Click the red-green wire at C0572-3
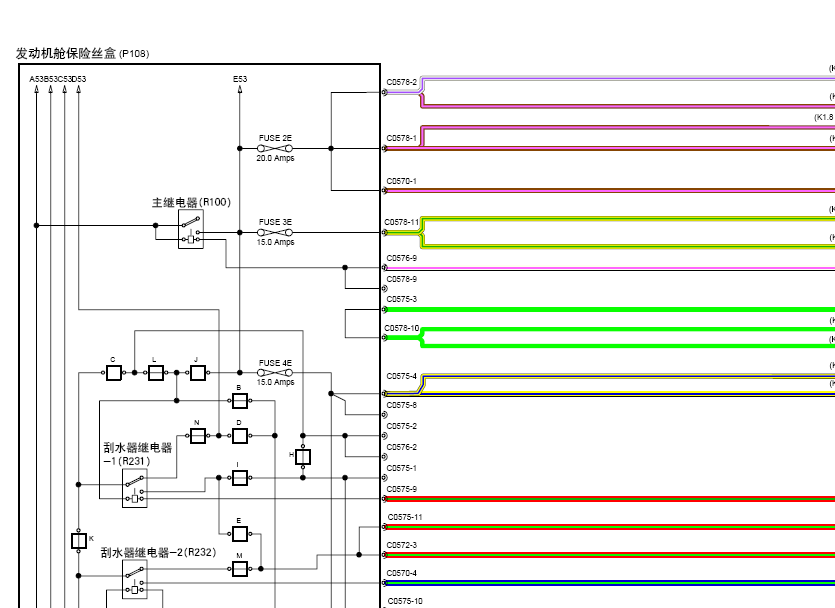Viewport: 835px width, 608px height. pos(610,555)
